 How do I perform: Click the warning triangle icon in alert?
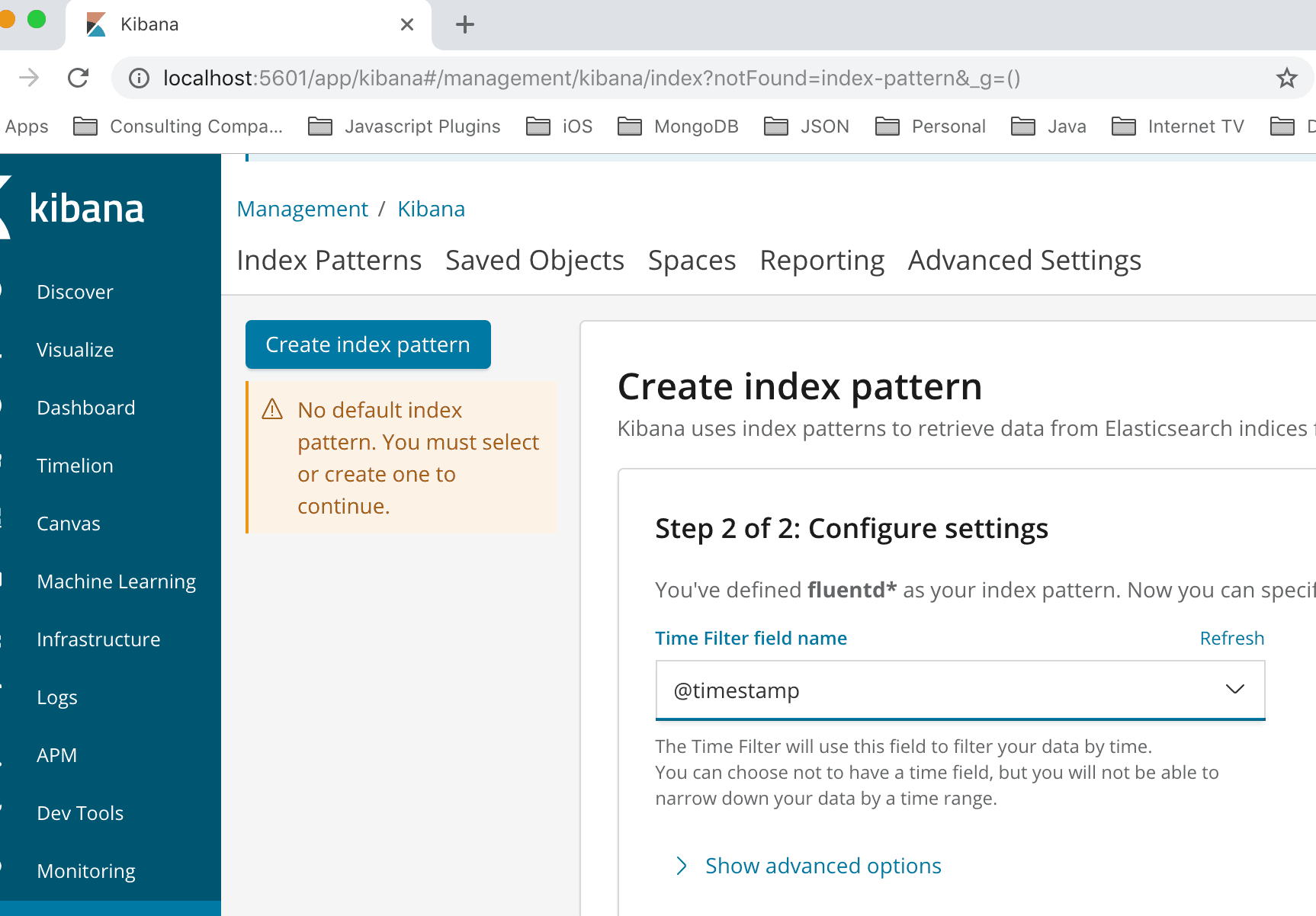[x=272, y=410]
